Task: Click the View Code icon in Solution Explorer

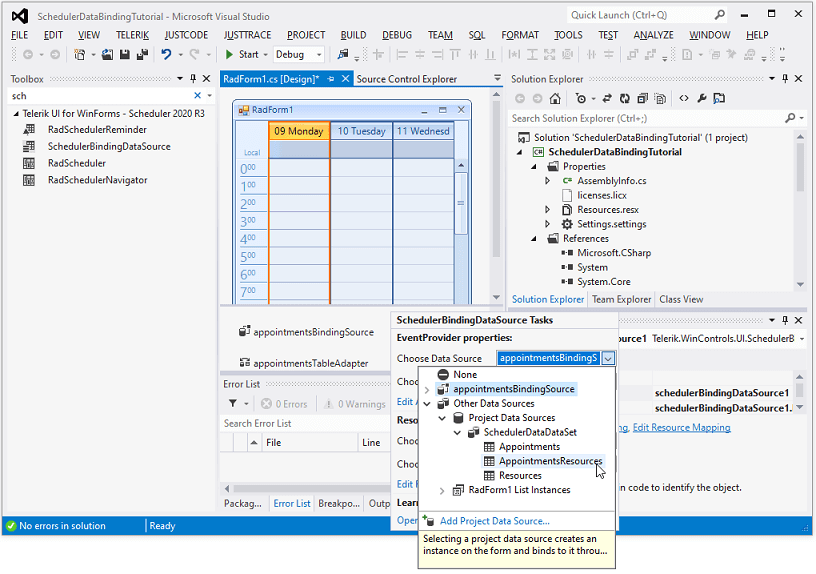Action: point(684,98)
